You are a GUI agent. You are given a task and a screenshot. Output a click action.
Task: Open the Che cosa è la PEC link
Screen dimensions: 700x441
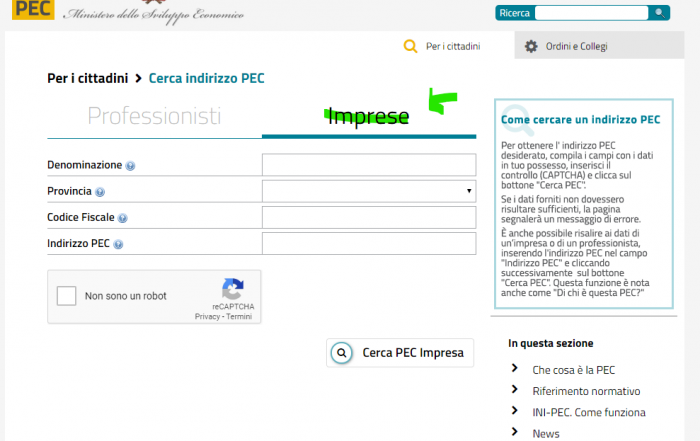pyautogui.click(x=574, y=370)
